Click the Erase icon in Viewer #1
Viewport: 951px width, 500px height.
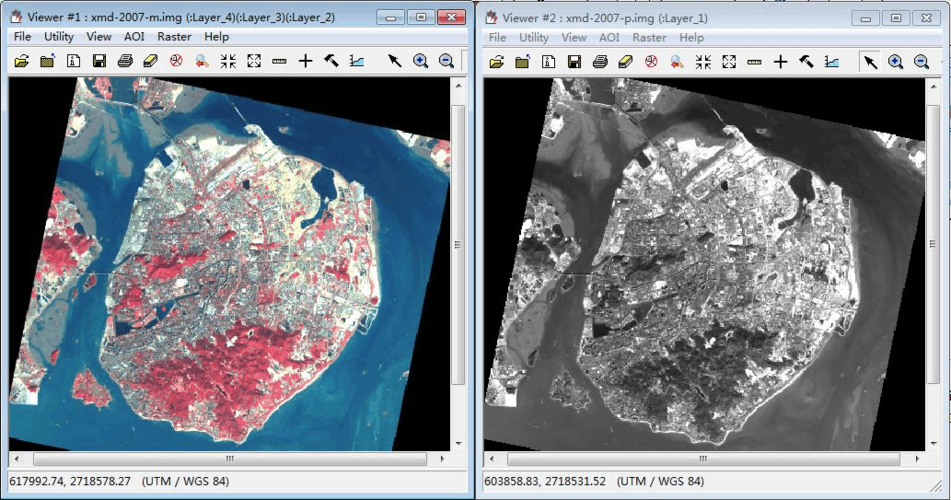151,61
